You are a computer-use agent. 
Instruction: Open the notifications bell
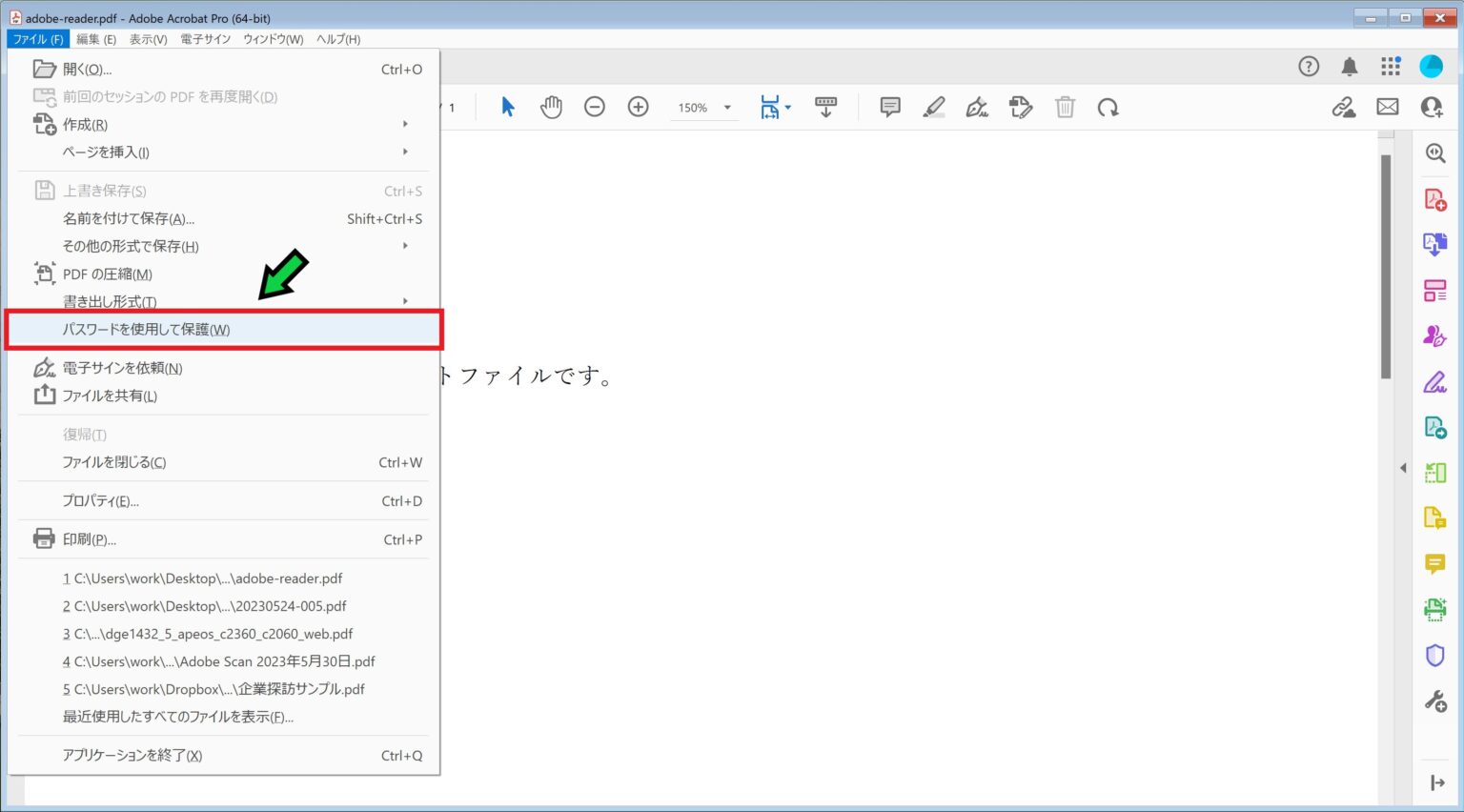[x=1350, y=66]
